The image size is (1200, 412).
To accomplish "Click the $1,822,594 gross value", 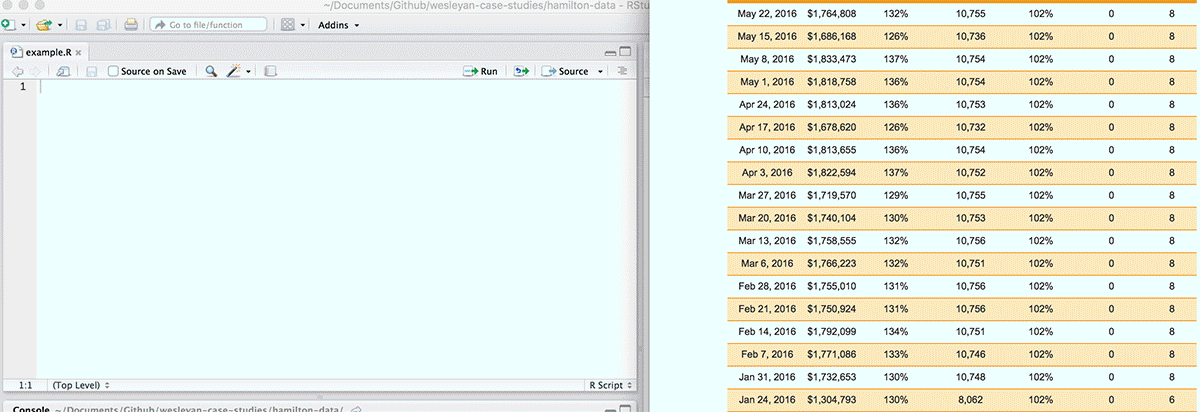I will (831, 173).
